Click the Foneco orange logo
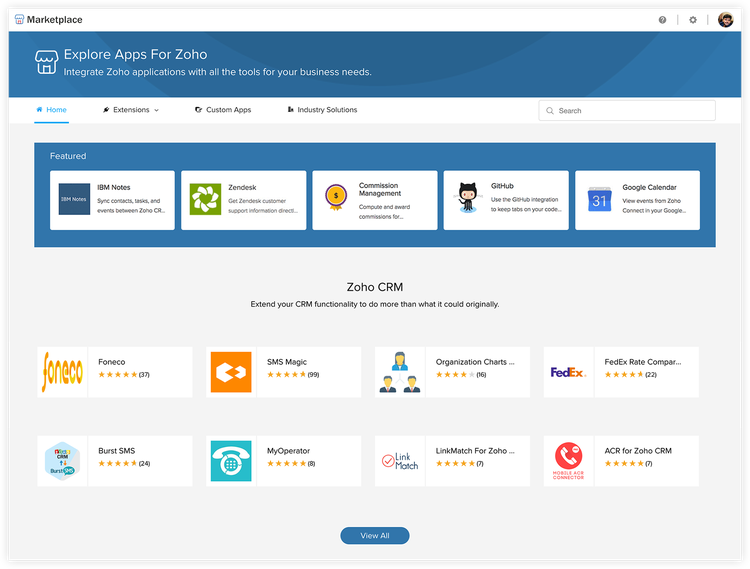 [62, 372]
